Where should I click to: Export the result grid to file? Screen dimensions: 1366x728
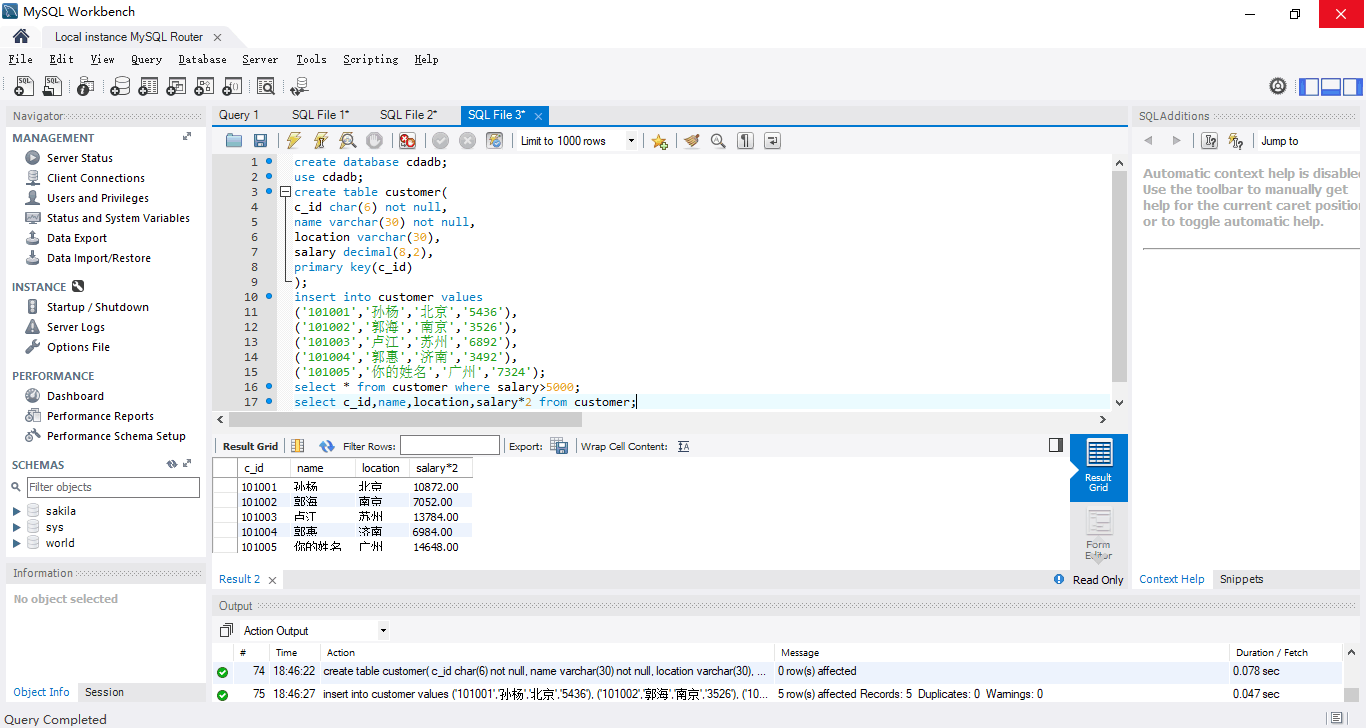[559, 446]
